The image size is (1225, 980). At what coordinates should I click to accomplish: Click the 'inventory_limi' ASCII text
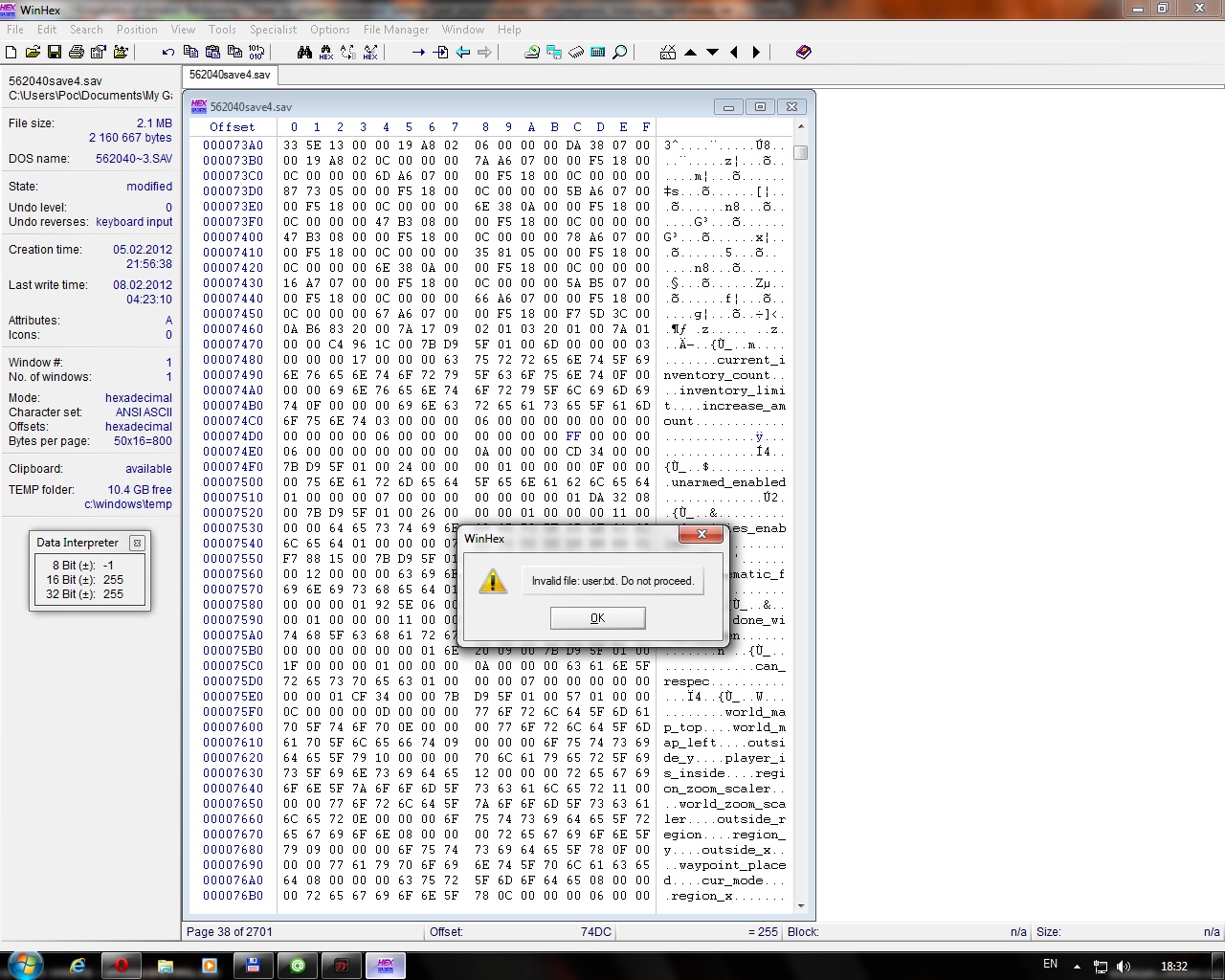pyautogui.click(x=732, y=390)
